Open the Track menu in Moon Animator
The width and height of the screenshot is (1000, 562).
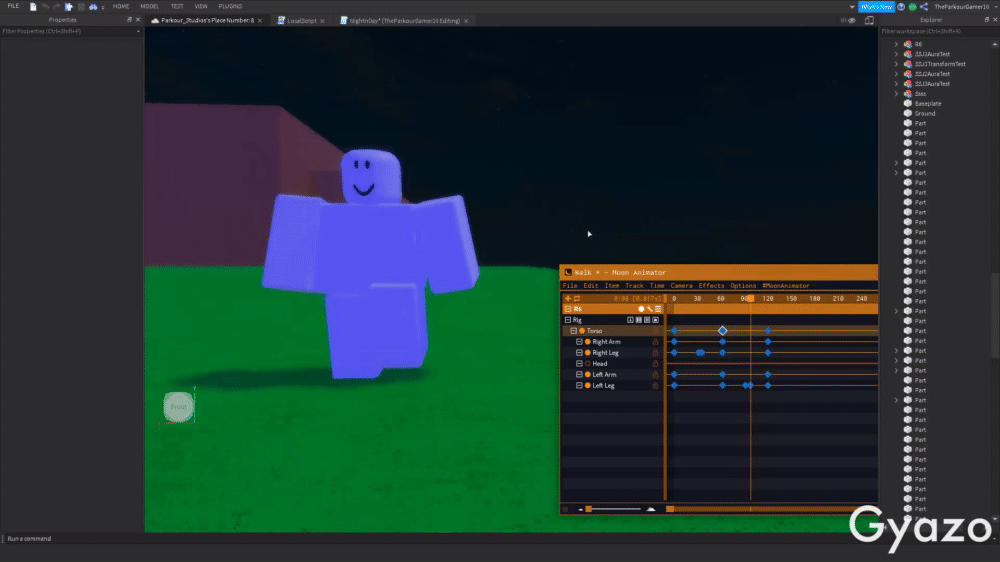pyautogui.click(x=634, y=286)
